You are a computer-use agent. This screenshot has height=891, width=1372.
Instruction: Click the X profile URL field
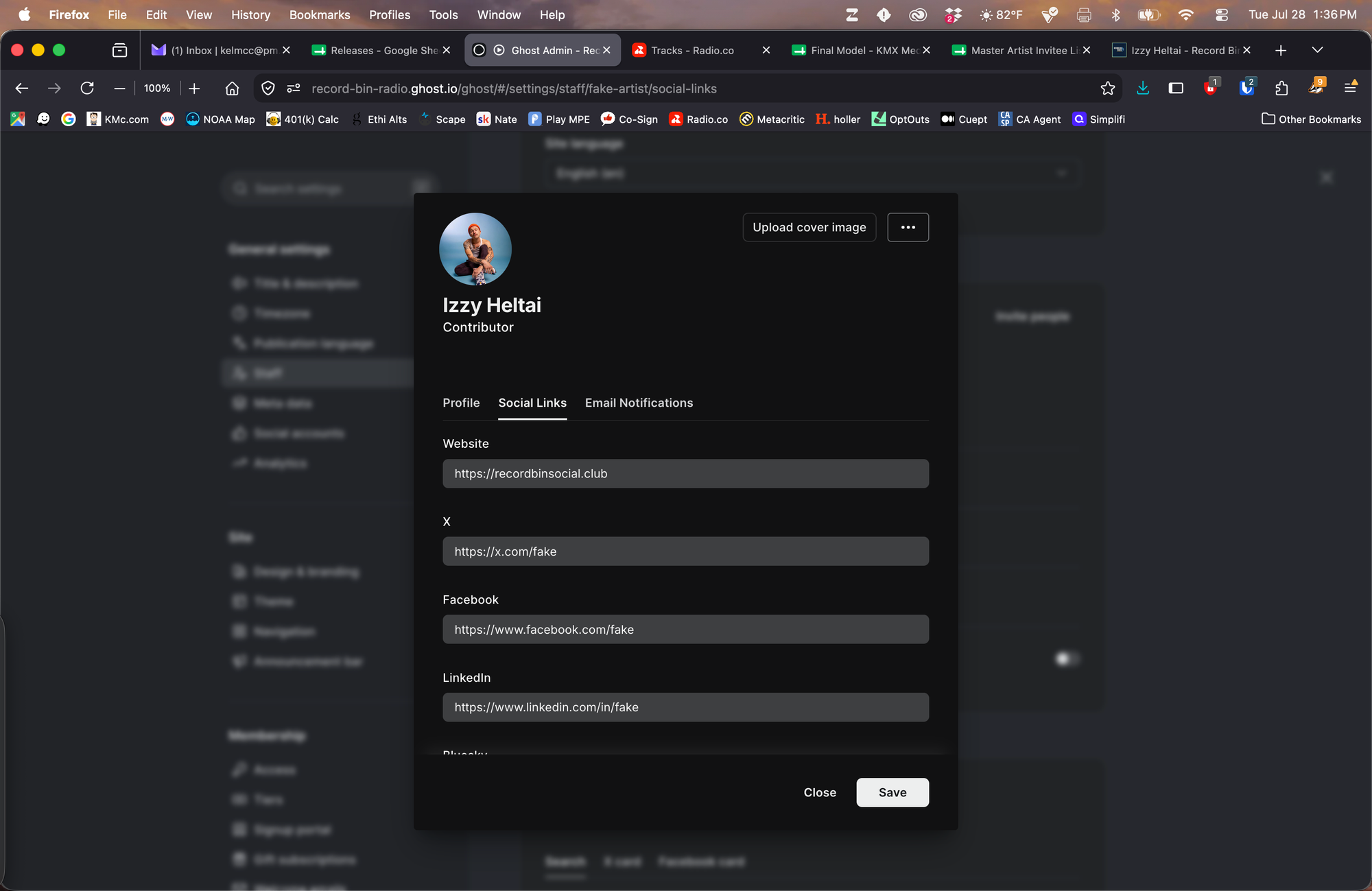pos(685,551)
